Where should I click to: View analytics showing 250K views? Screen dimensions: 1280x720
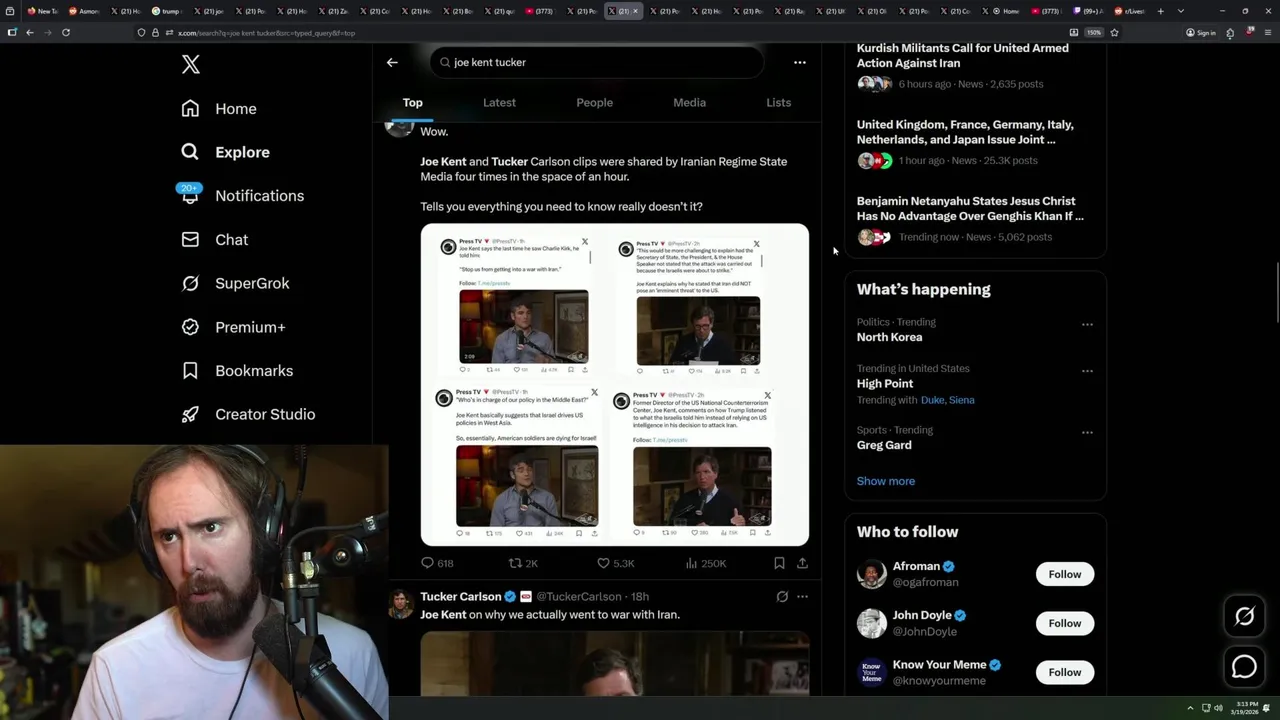(x=706, y=563)
